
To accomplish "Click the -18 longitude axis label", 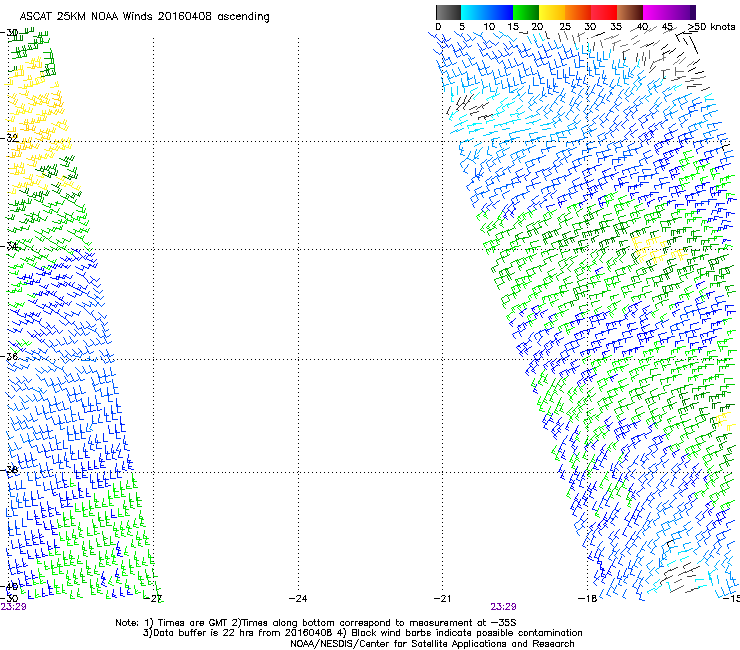I will click(x=588, y=599).
